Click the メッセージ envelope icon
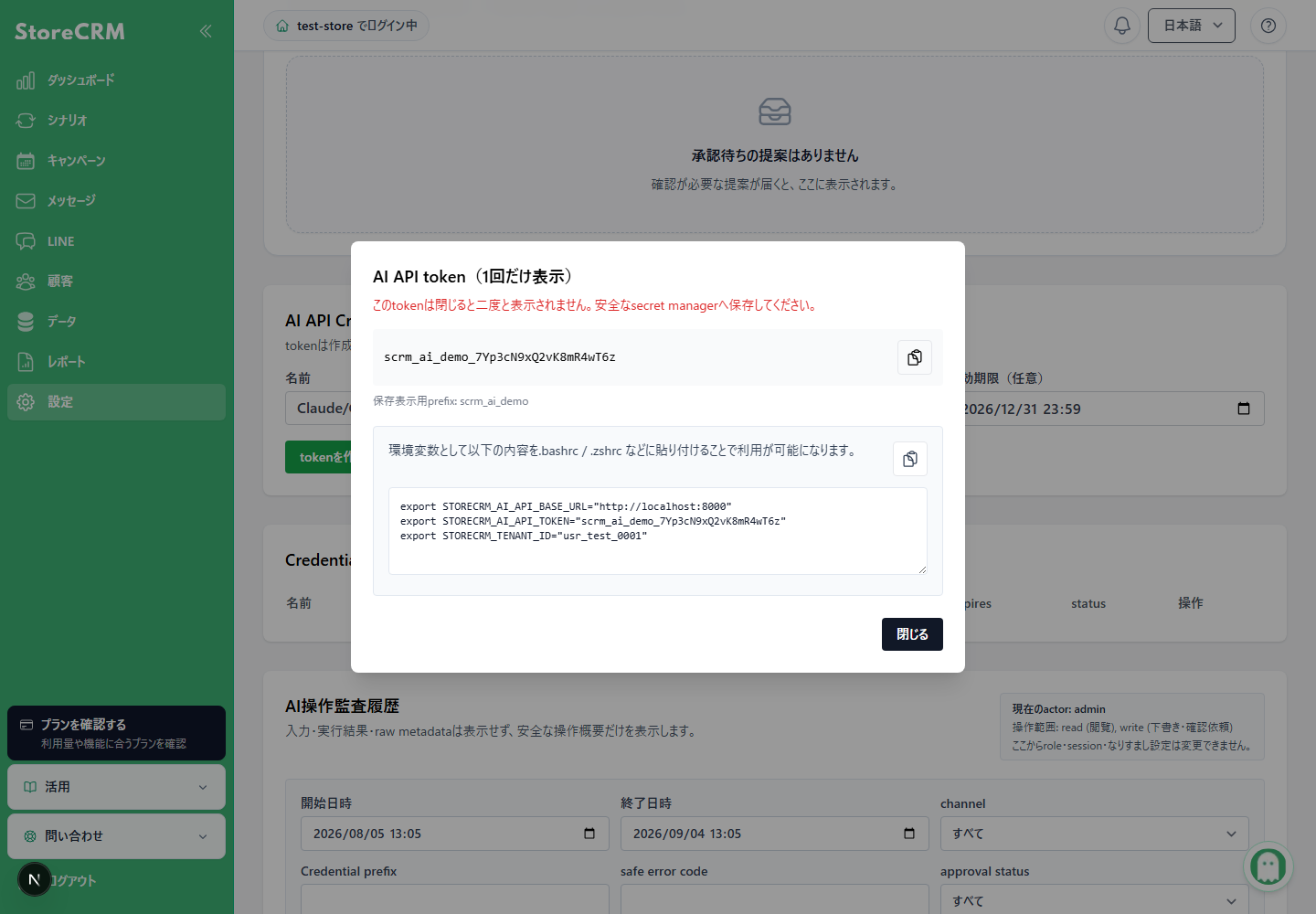This screenshot has height=914, width=1316. 26,201
